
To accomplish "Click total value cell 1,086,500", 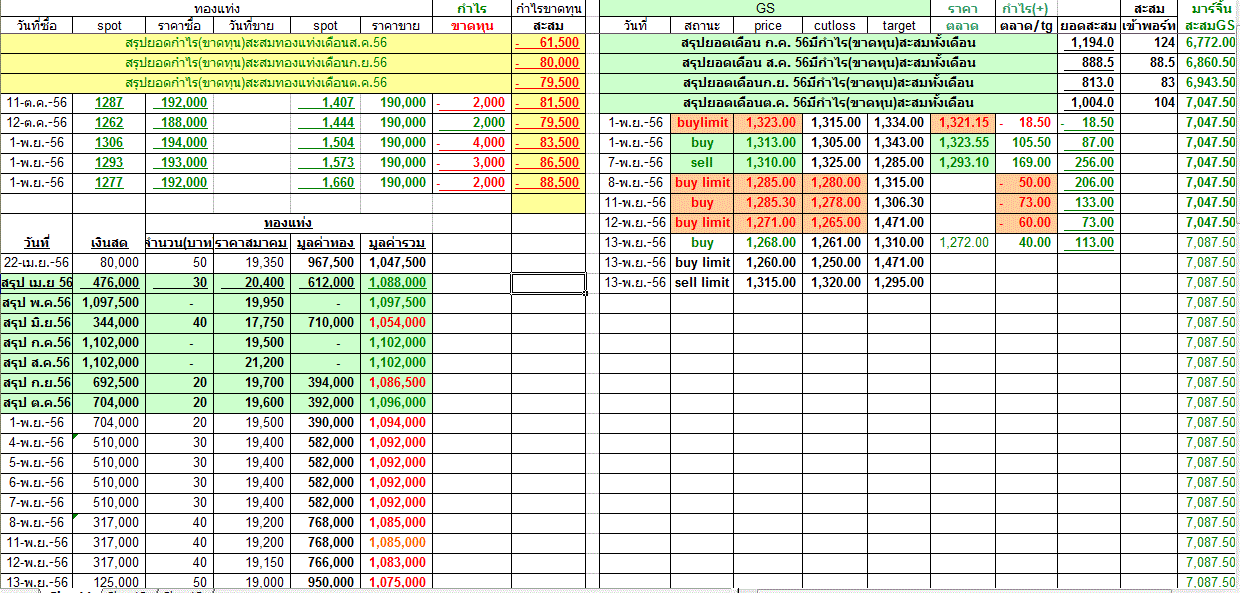I will click(x=396, y=382).
